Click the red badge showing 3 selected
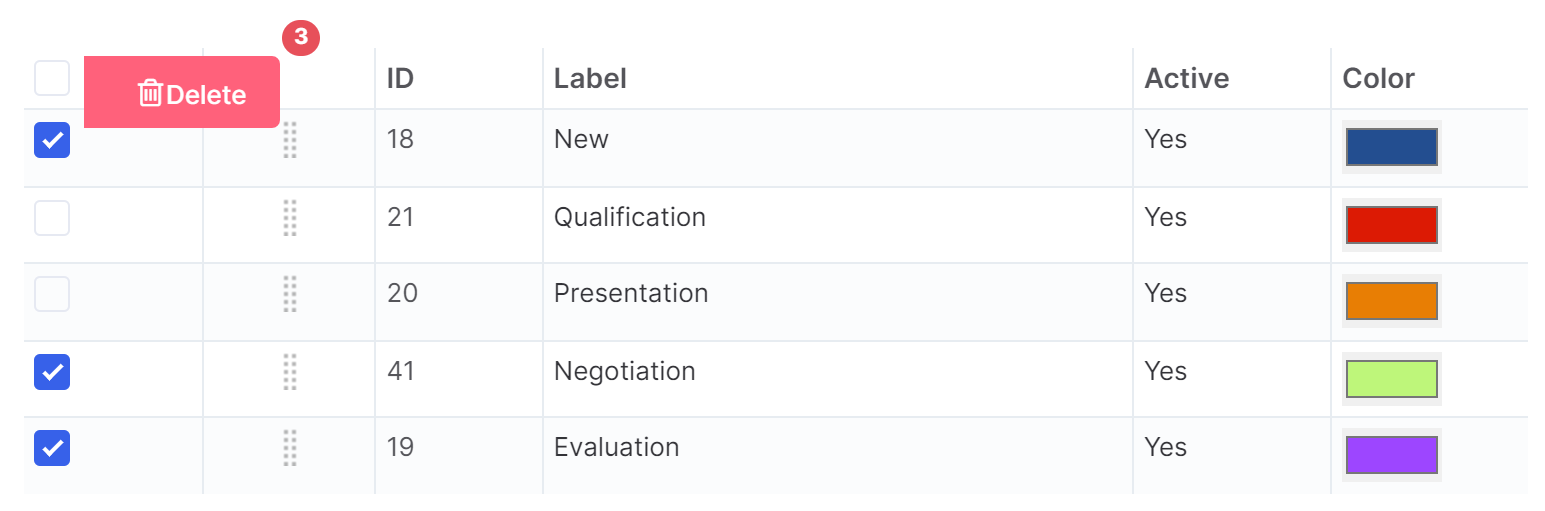1545x511 pixels. pyautogui.click(x=301, y=38)
